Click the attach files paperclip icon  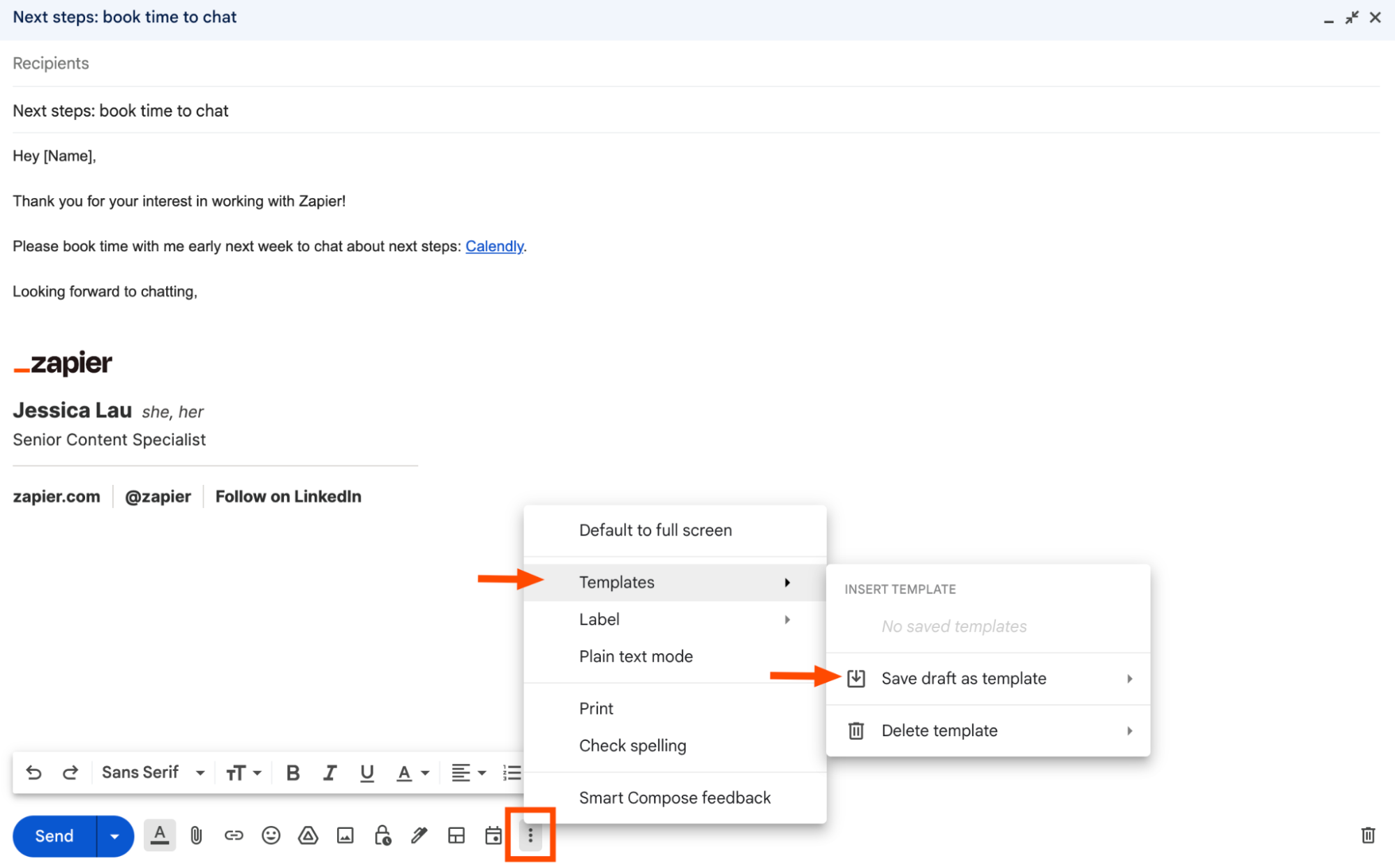tap(197, 835)
